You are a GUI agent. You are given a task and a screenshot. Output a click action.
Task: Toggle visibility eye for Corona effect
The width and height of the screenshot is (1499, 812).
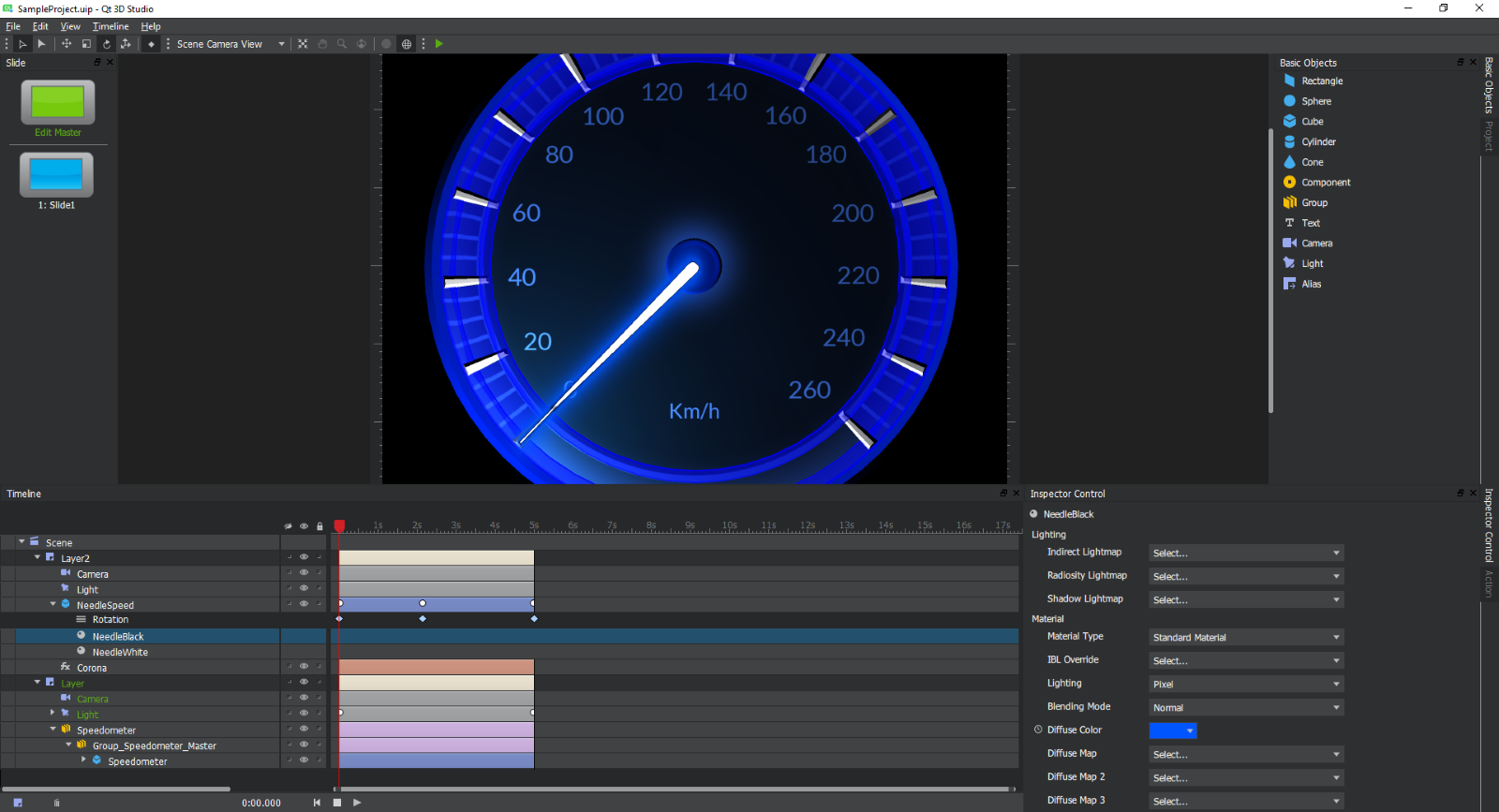tap(304, 667)
